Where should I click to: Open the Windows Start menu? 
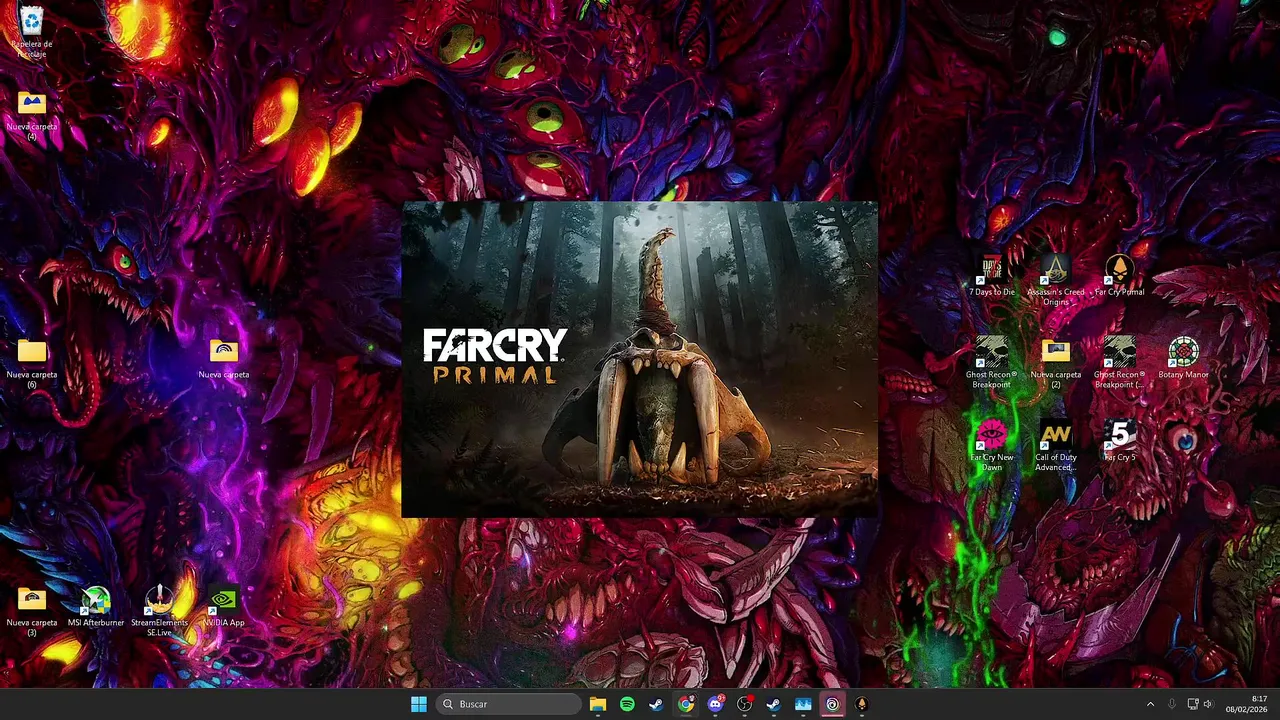pos(419,704)
